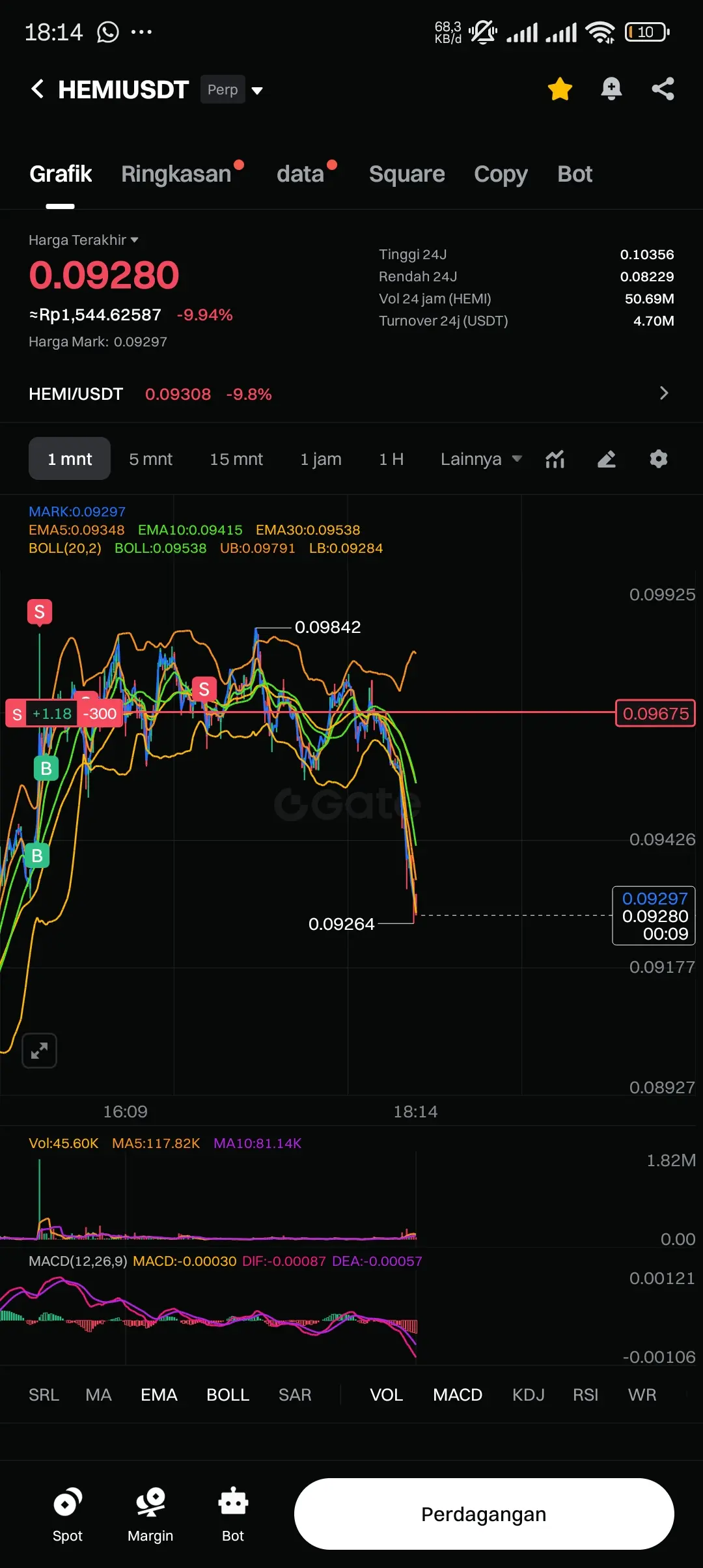Tap the EMA5:0.09348 legend value
Image resolution: width=703 pixels, height=1568 pixels.
click(x=76, y=530)
